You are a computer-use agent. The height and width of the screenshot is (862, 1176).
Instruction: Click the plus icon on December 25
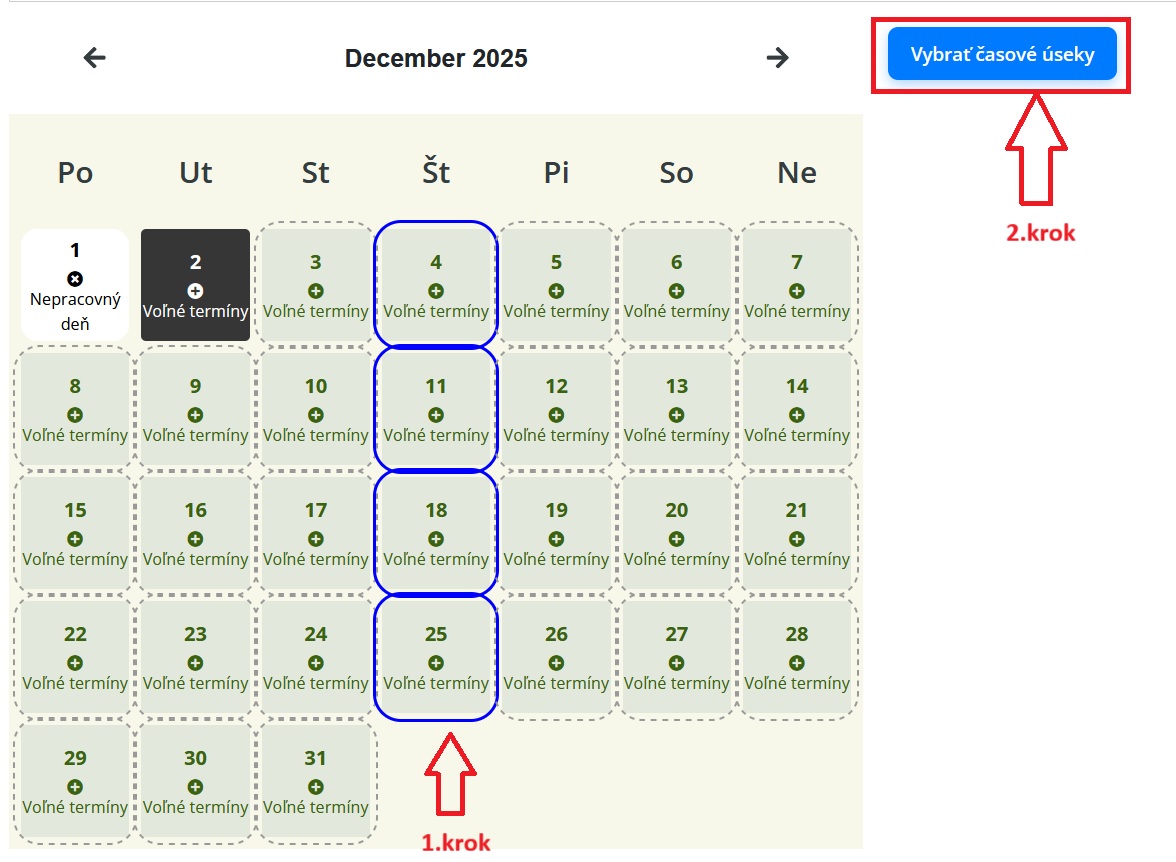click(436, 663)
